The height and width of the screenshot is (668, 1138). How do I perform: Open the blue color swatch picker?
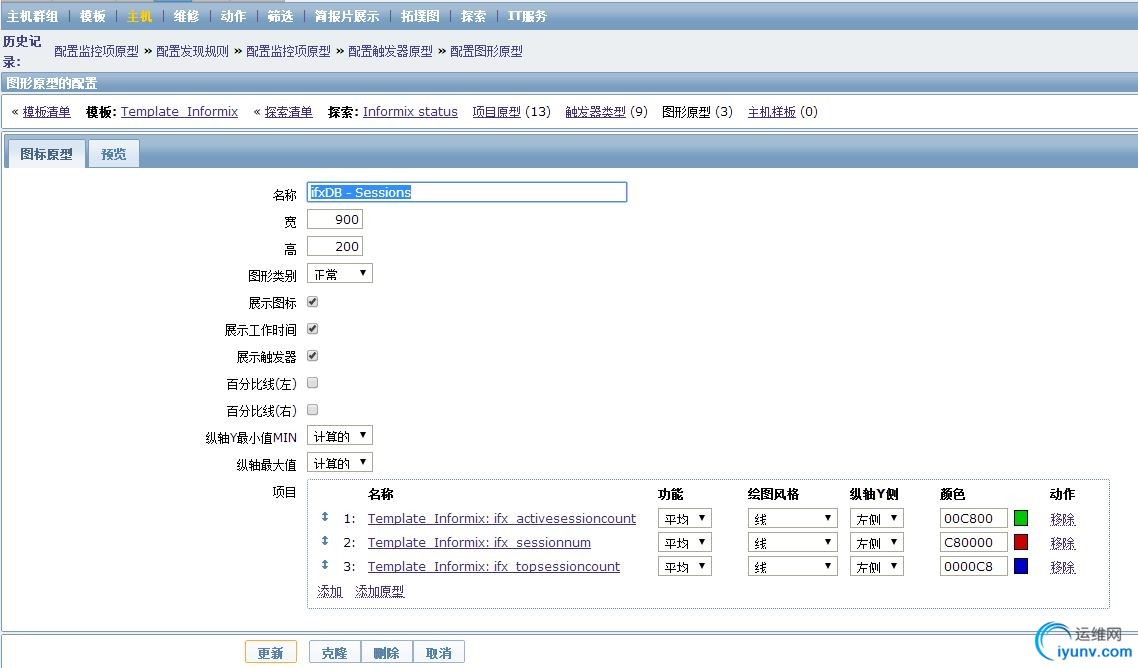[1020, 566]
